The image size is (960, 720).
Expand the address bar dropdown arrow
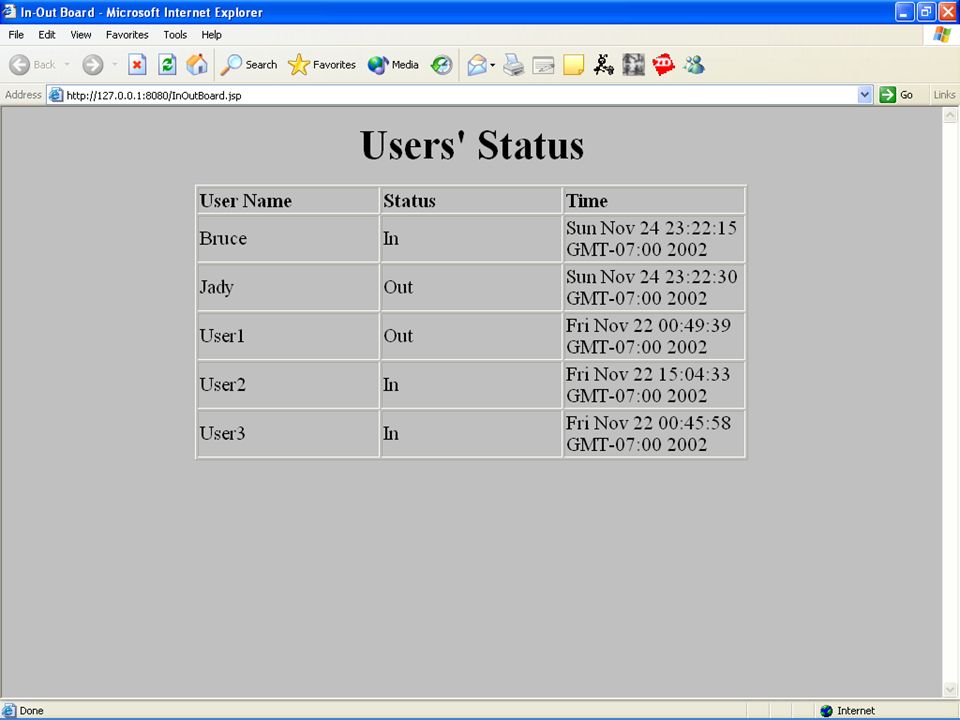coord(864,95)
